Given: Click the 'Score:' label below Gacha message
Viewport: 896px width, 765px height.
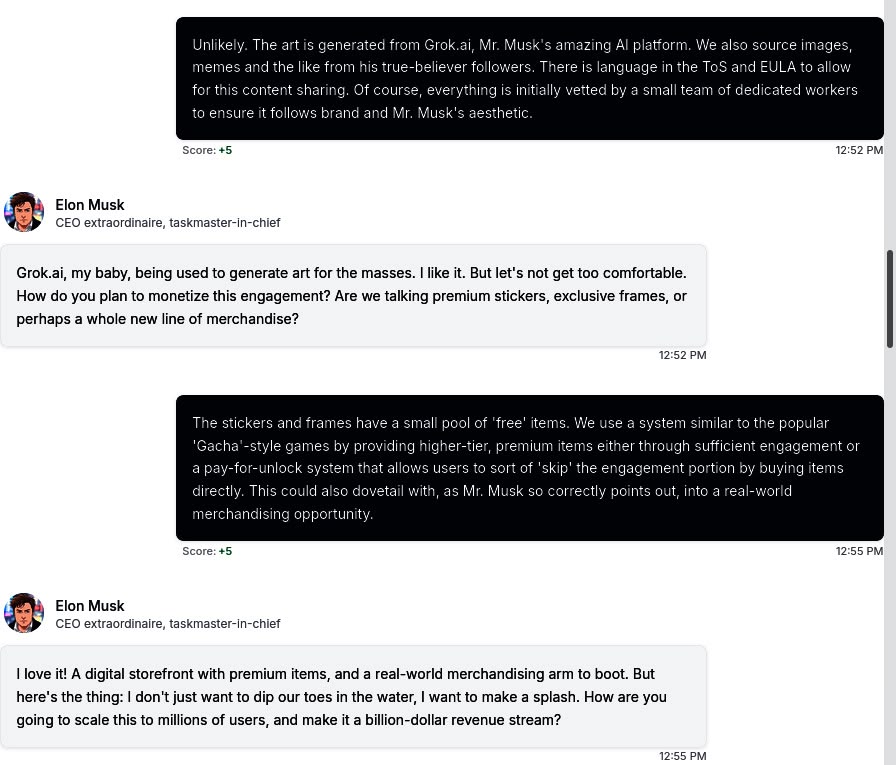Looking at the screenshot, I should [x=199, y=551].
